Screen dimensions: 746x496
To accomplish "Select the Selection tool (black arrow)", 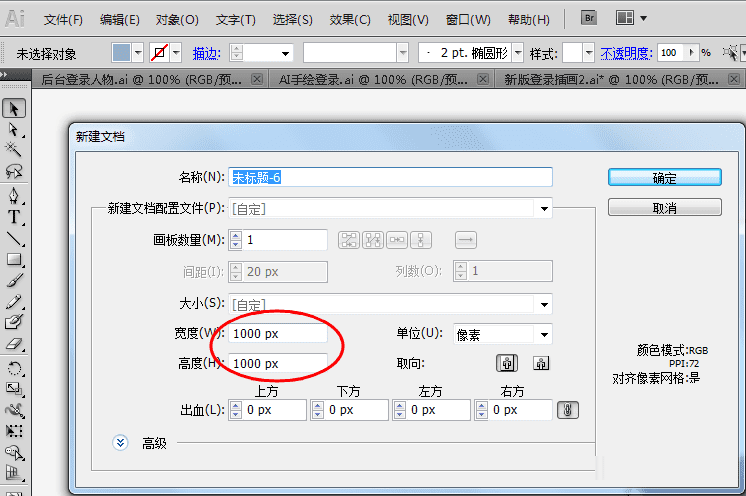I will tap(14, 109).
